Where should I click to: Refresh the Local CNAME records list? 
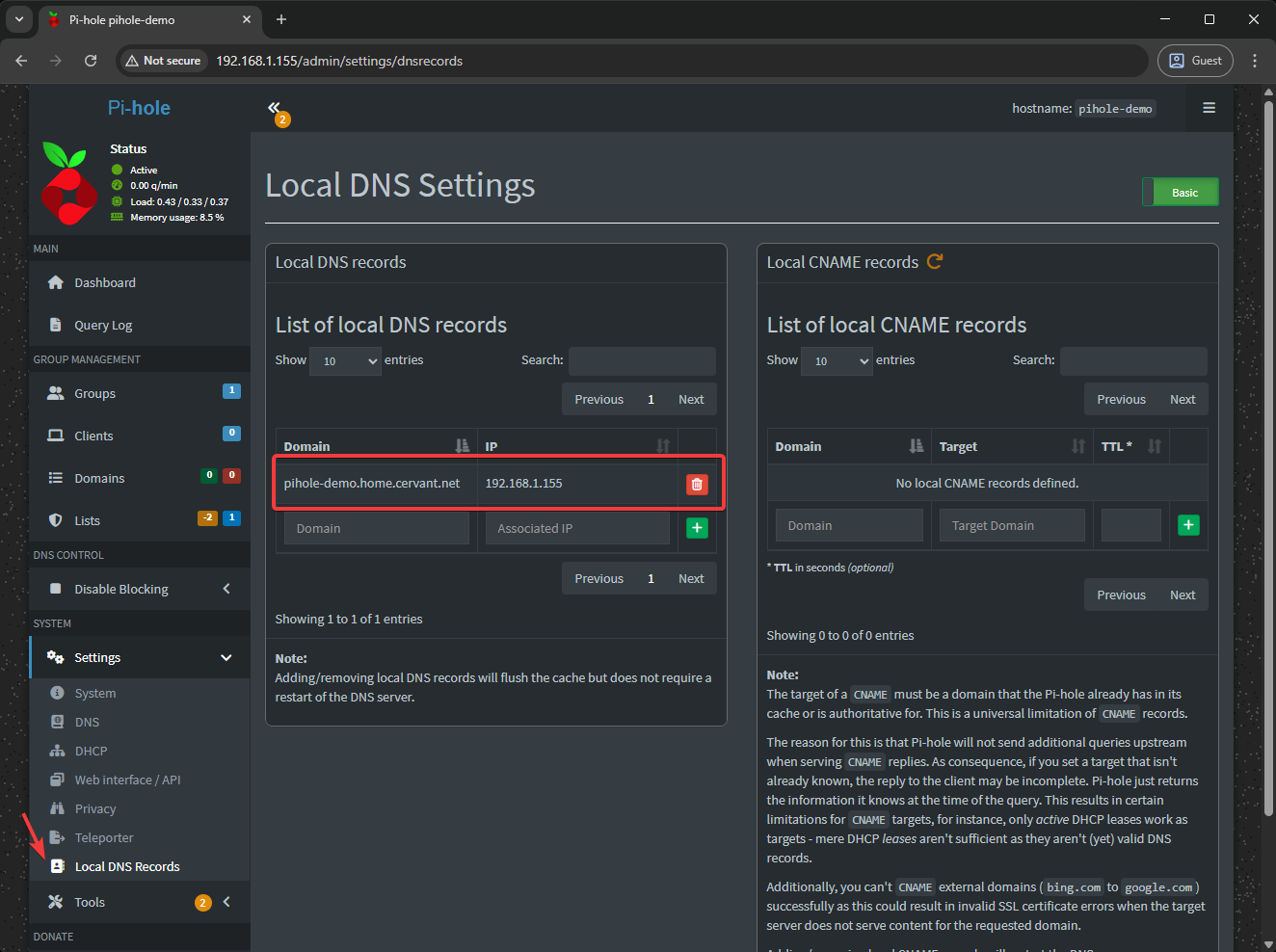[934, 262]
